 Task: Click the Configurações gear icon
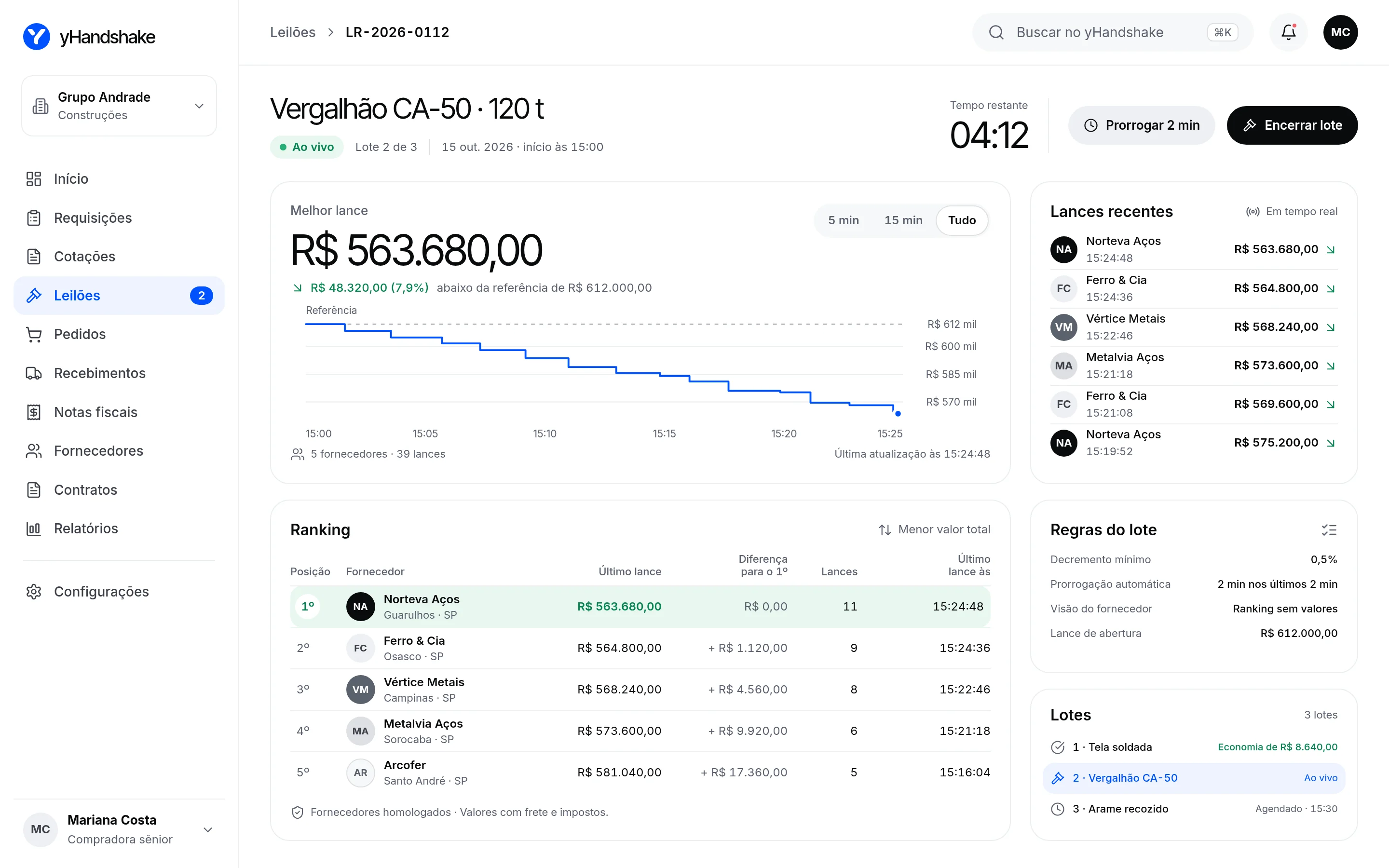point(34,591)
